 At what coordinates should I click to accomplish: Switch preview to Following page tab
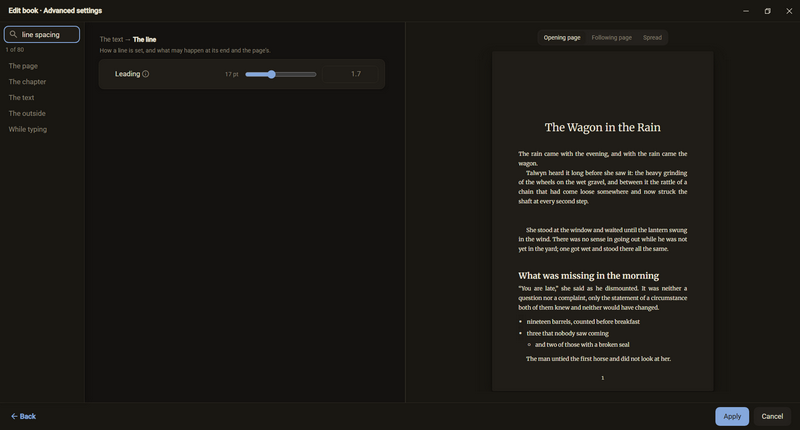tap(611, 37)
